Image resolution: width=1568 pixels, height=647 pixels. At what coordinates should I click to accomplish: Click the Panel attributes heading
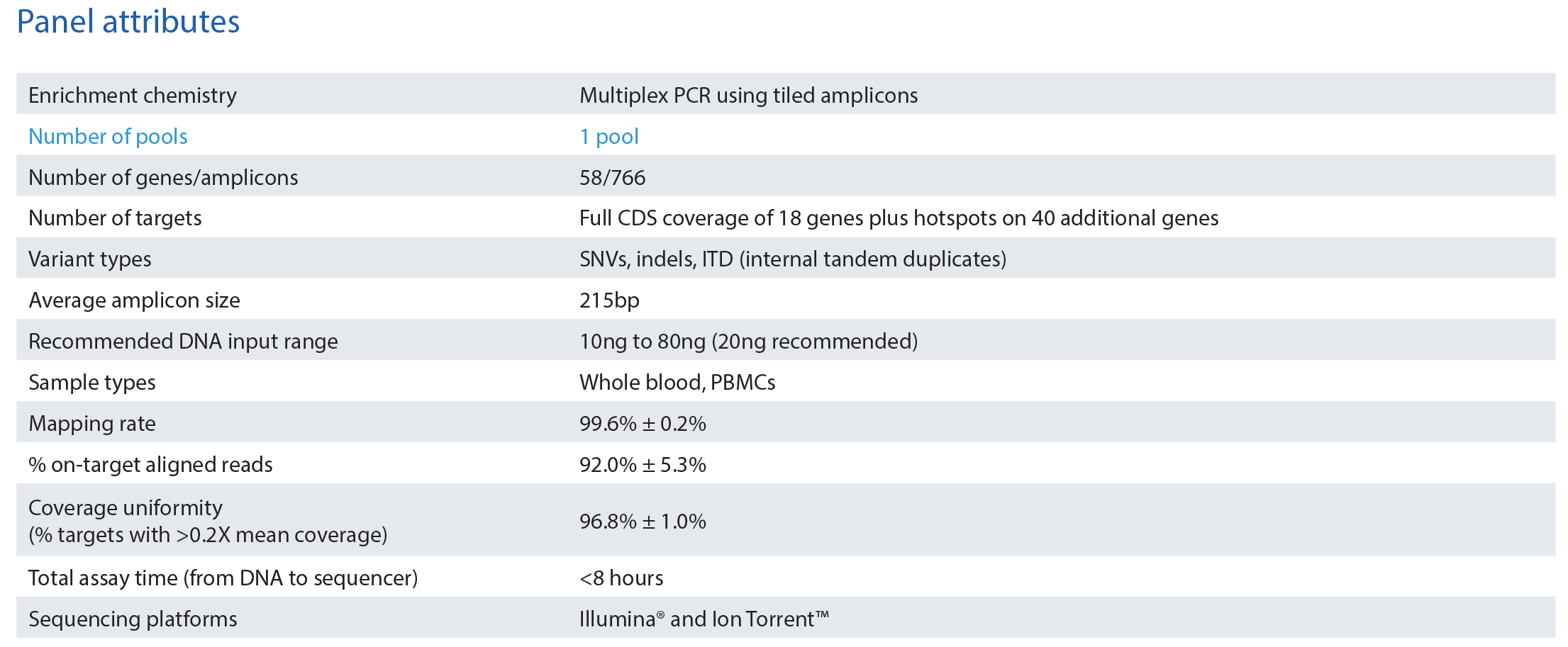tap(128, 22)
